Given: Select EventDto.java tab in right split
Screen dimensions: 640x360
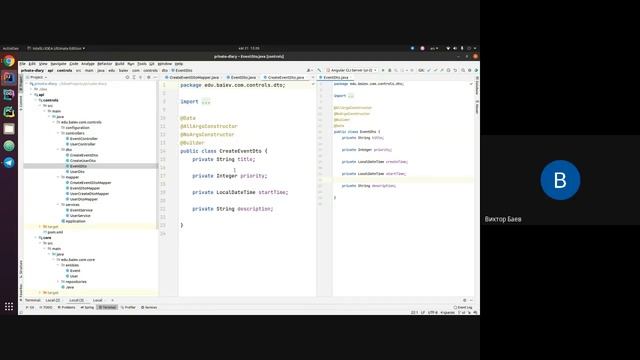Looking at the screenshot, I should point(336,77).
